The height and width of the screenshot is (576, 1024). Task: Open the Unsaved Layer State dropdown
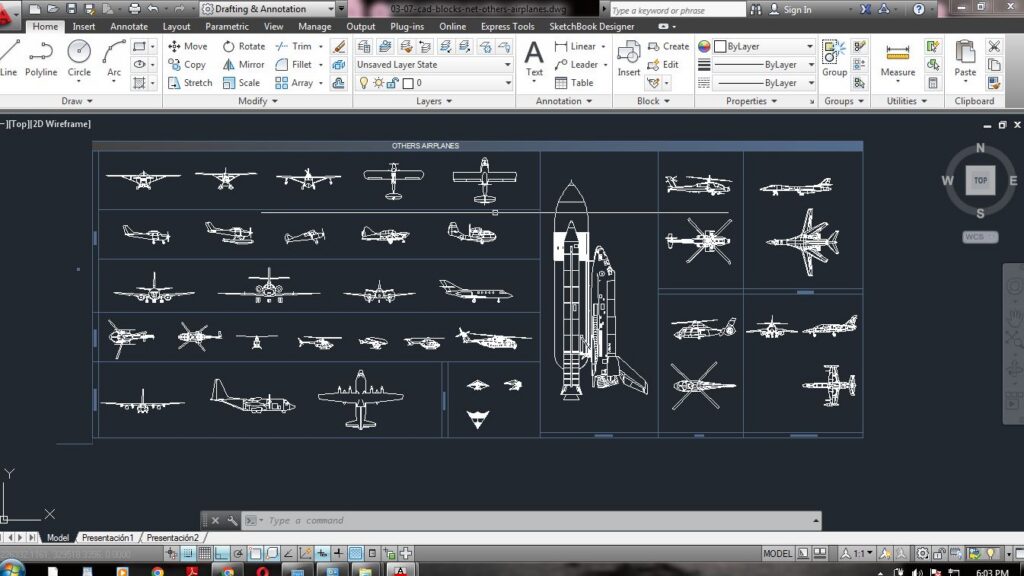434,65
